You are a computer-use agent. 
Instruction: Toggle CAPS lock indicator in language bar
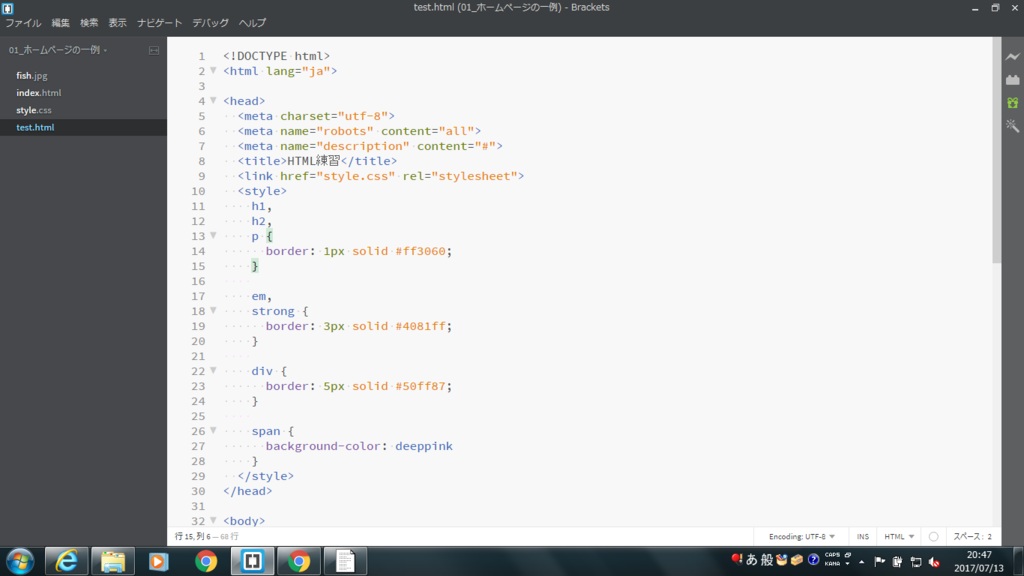[833, 555]
